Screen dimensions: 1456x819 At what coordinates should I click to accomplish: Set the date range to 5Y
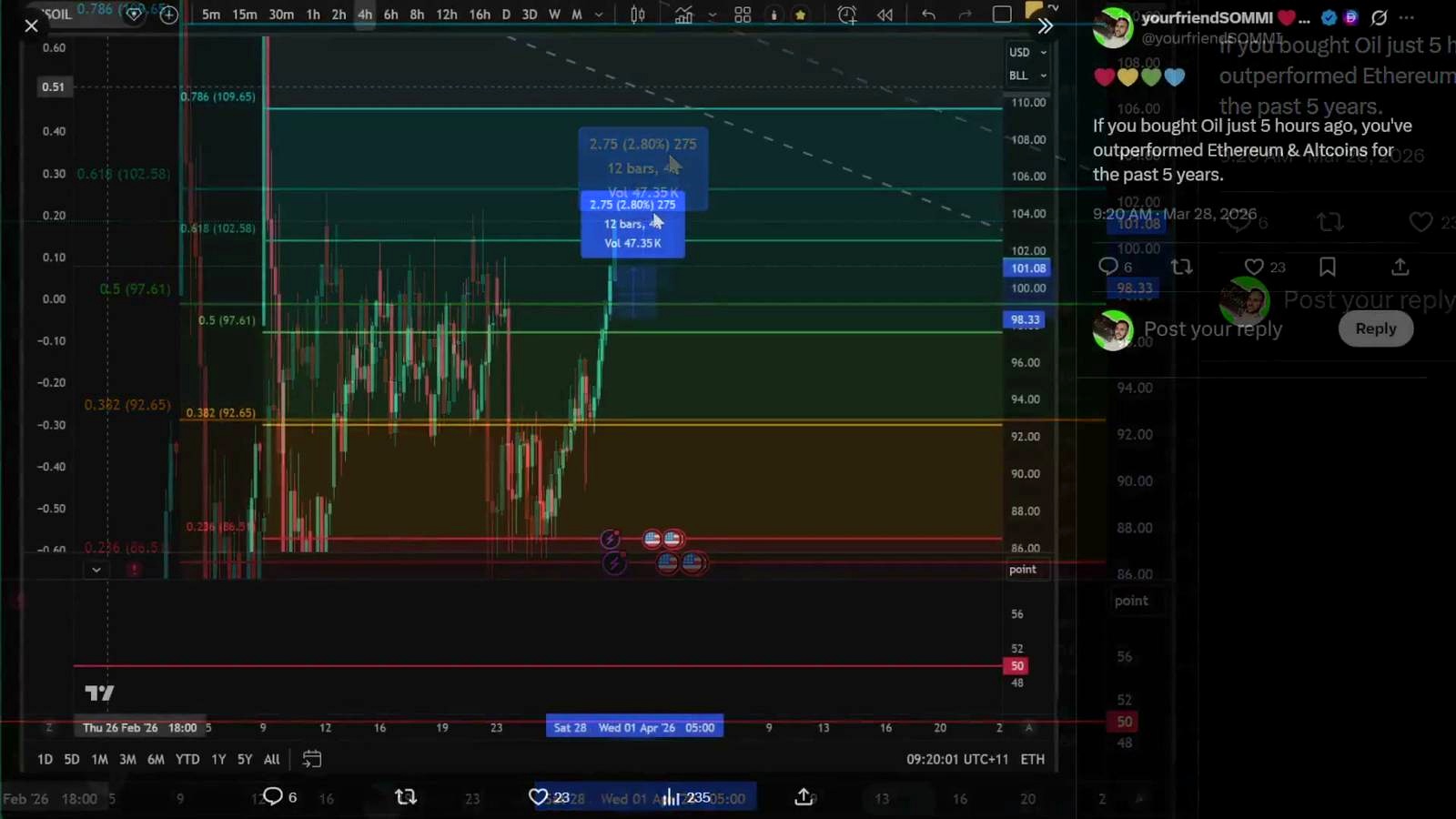[x=245, y=759]
